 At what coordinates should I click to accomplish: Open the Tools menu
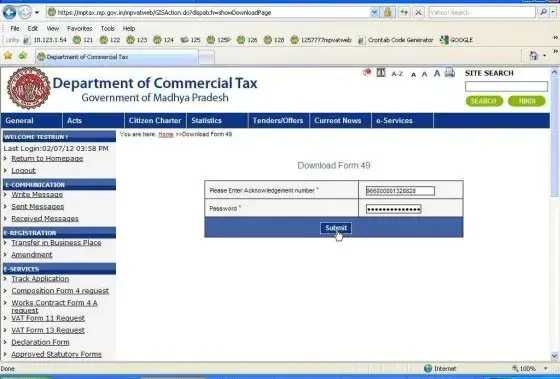pyautogui.click(x=108, y=29)
